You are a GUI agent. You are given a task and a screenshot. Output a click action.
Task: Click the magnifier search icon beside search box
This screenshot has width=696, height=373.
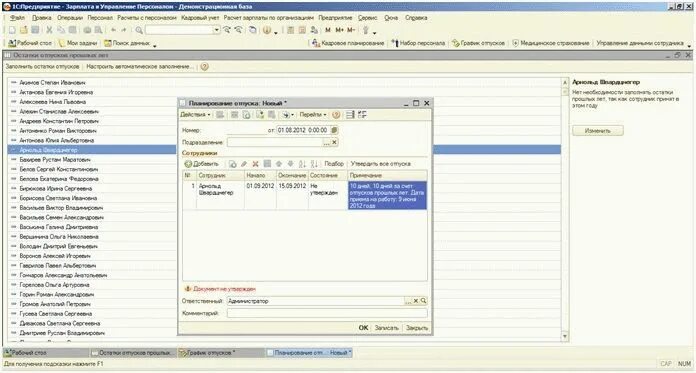(x=139, y=30)
